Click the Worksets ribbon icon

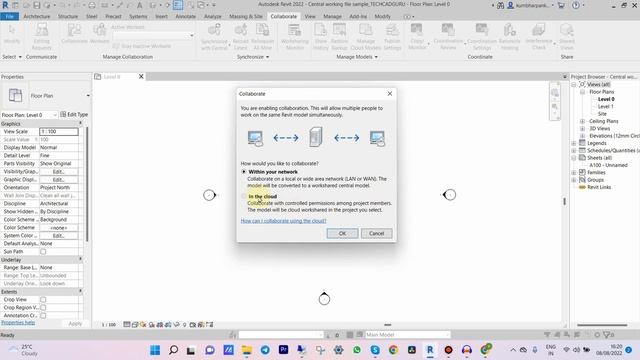coord(99,33)
